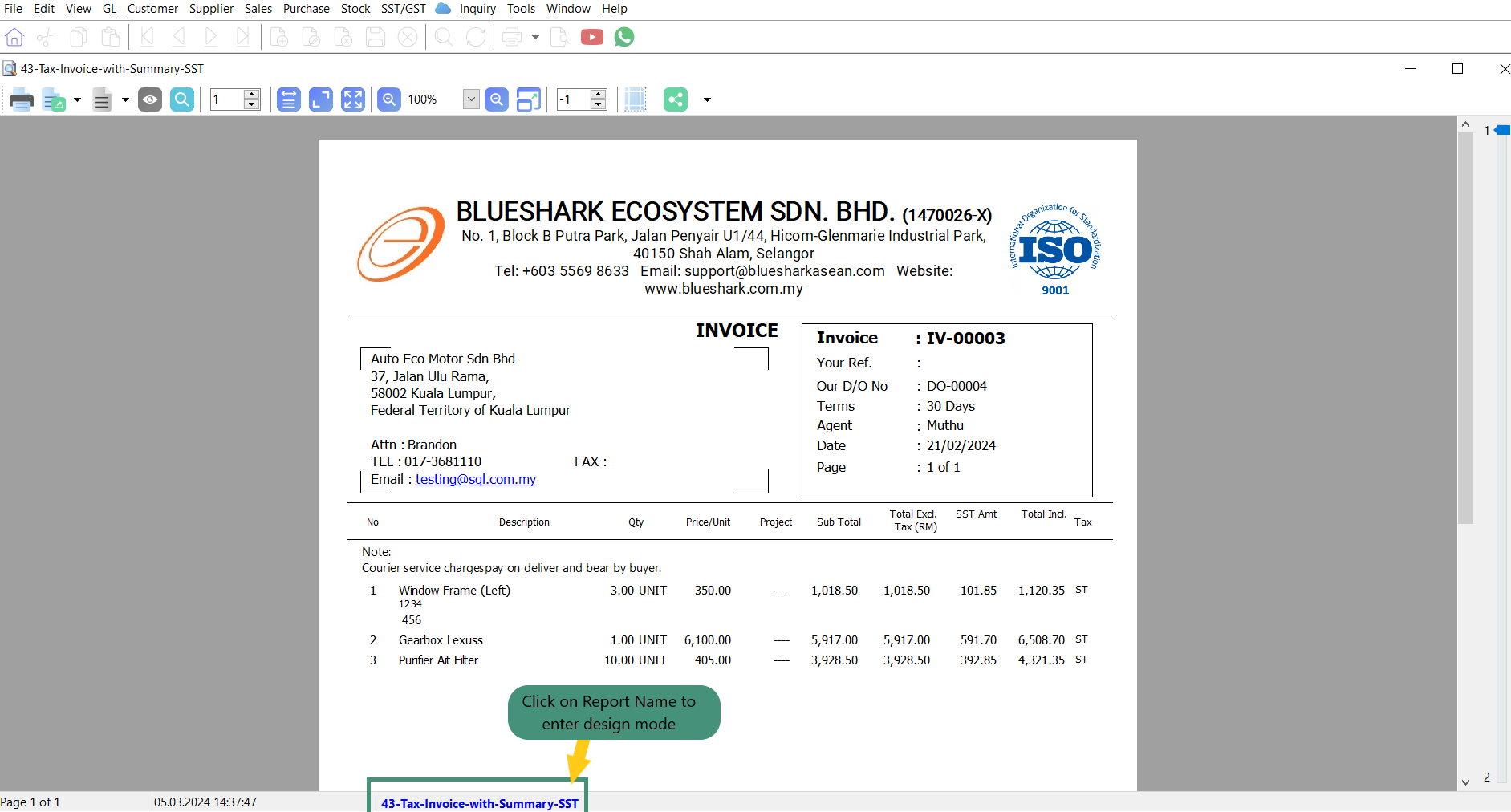This screenshot has width=1511, height=812.
Task: Open the YouTube tutorial icon
Action: tap(592, 37)
